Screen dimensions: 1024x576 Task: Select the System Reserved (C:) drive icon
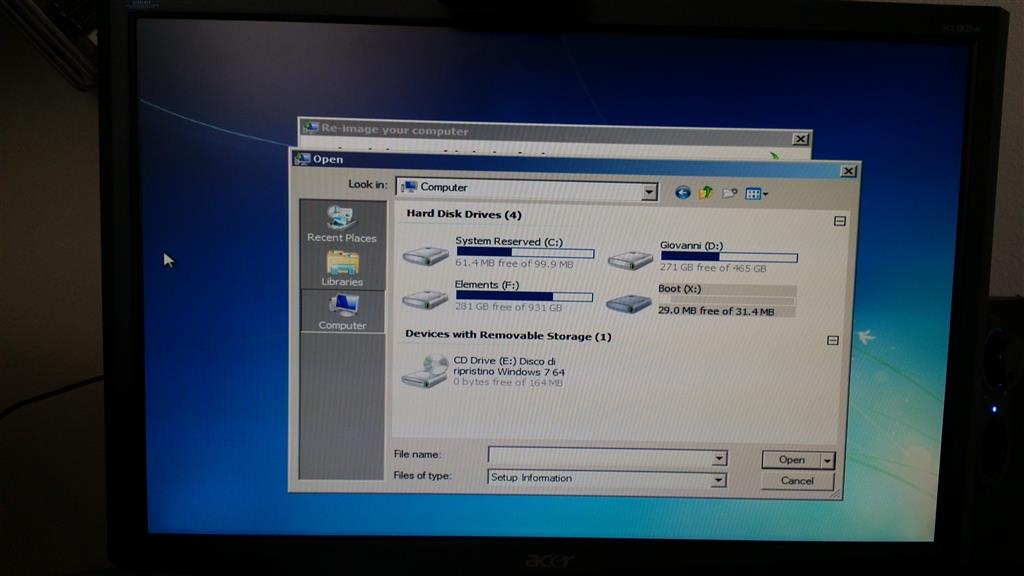pyautogui.click(x=425, y=255)
